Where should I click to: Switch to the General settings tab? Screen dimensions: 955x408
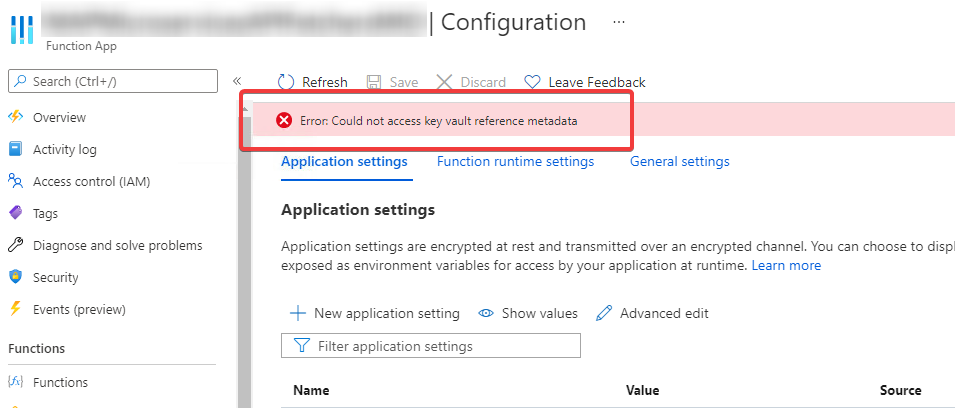coord(680,161)
